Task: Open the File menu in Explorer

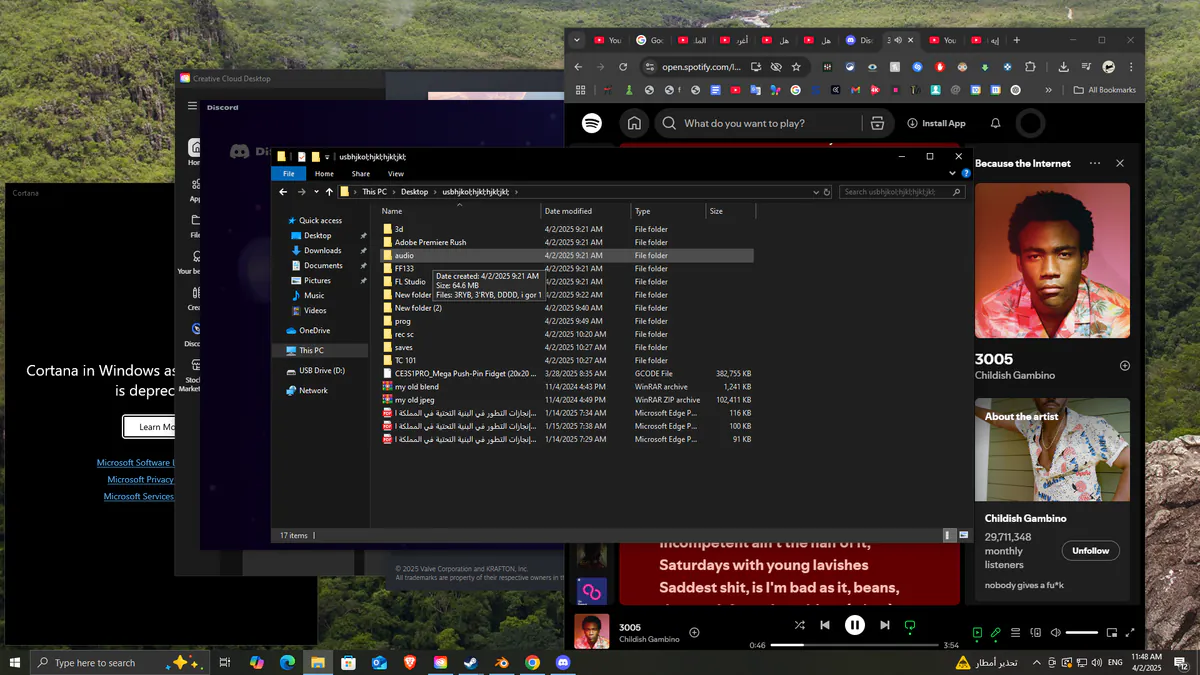Action: tap(288, 174)
